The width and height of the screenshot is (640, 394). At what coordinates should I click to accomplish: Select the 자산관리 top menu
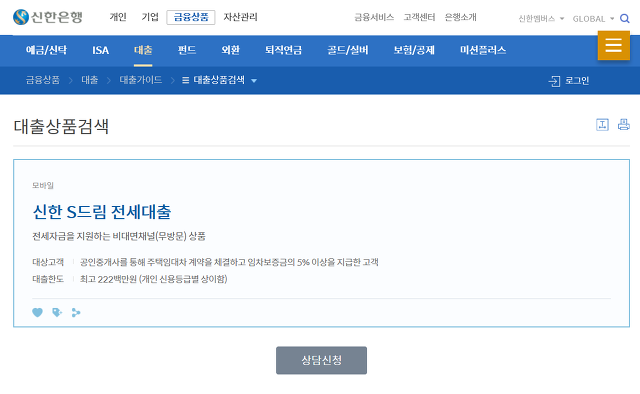[240, 17]
